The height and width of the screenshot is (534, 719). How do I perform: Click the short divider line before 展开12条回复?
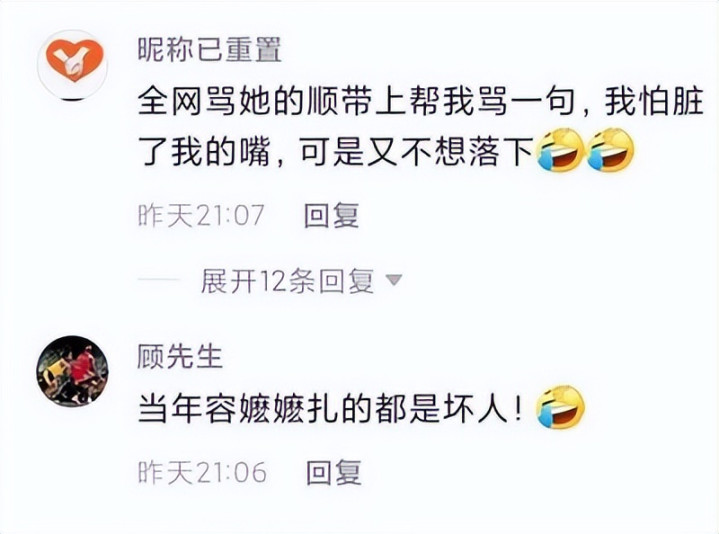(x=159, y=279)
